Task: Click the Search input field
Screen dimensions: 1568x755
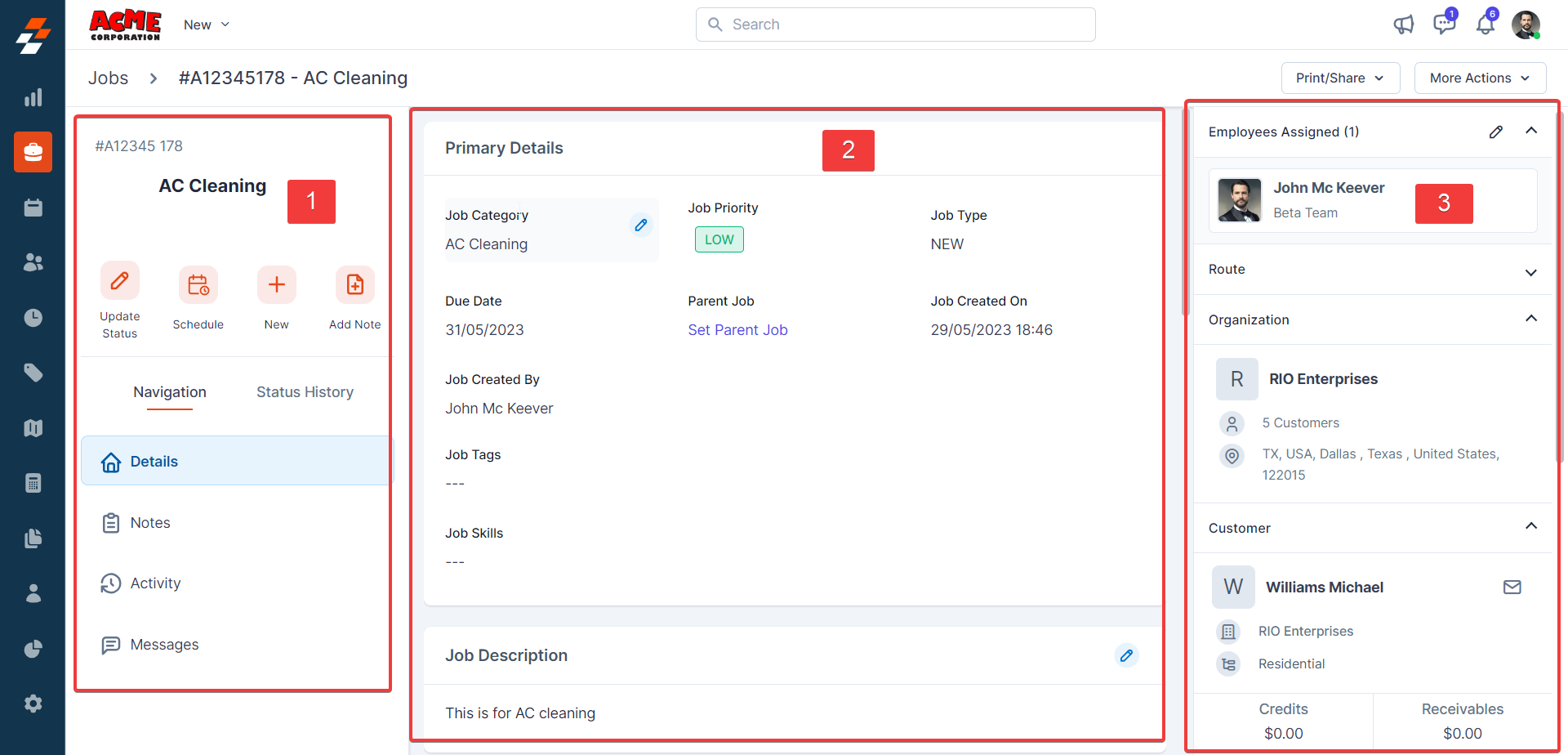Action: pyautogui.click(x=895, y=25)
